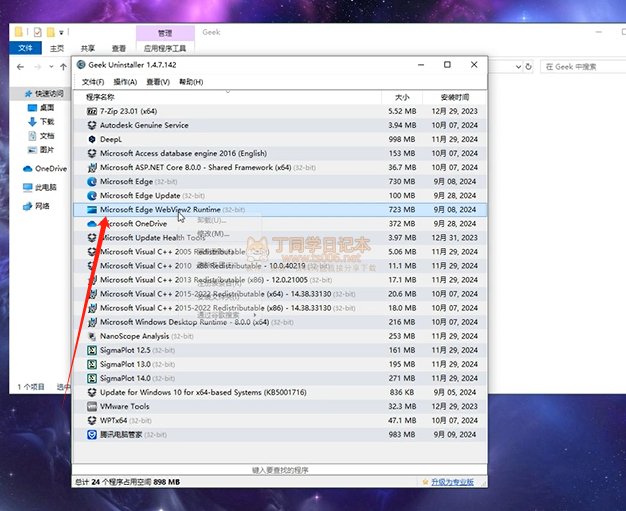Click the 升级为专业版 link
Viewport: 626px width, 511px height.
tap(452, 482)
